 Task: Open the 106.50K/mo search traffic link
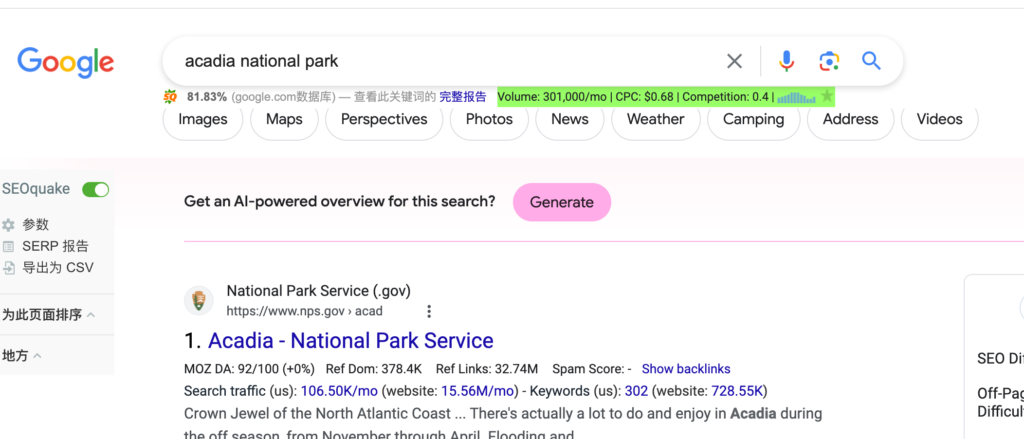tap(340, 391)
